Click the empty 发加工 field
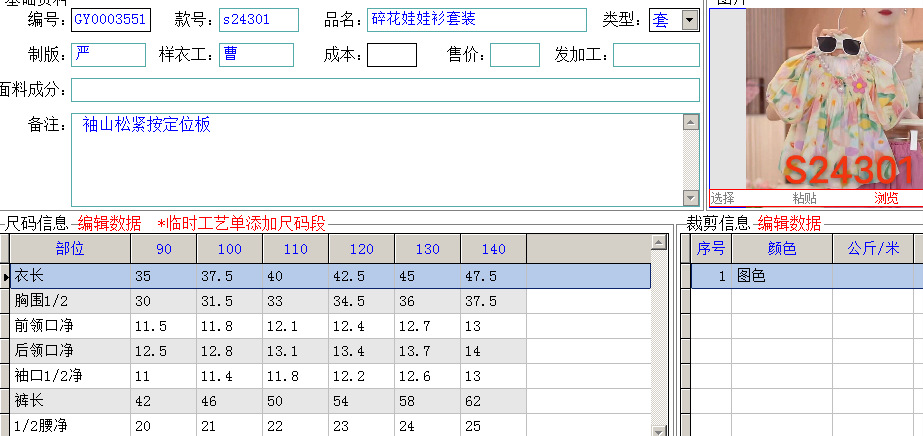923x436 pixels. 656,55
